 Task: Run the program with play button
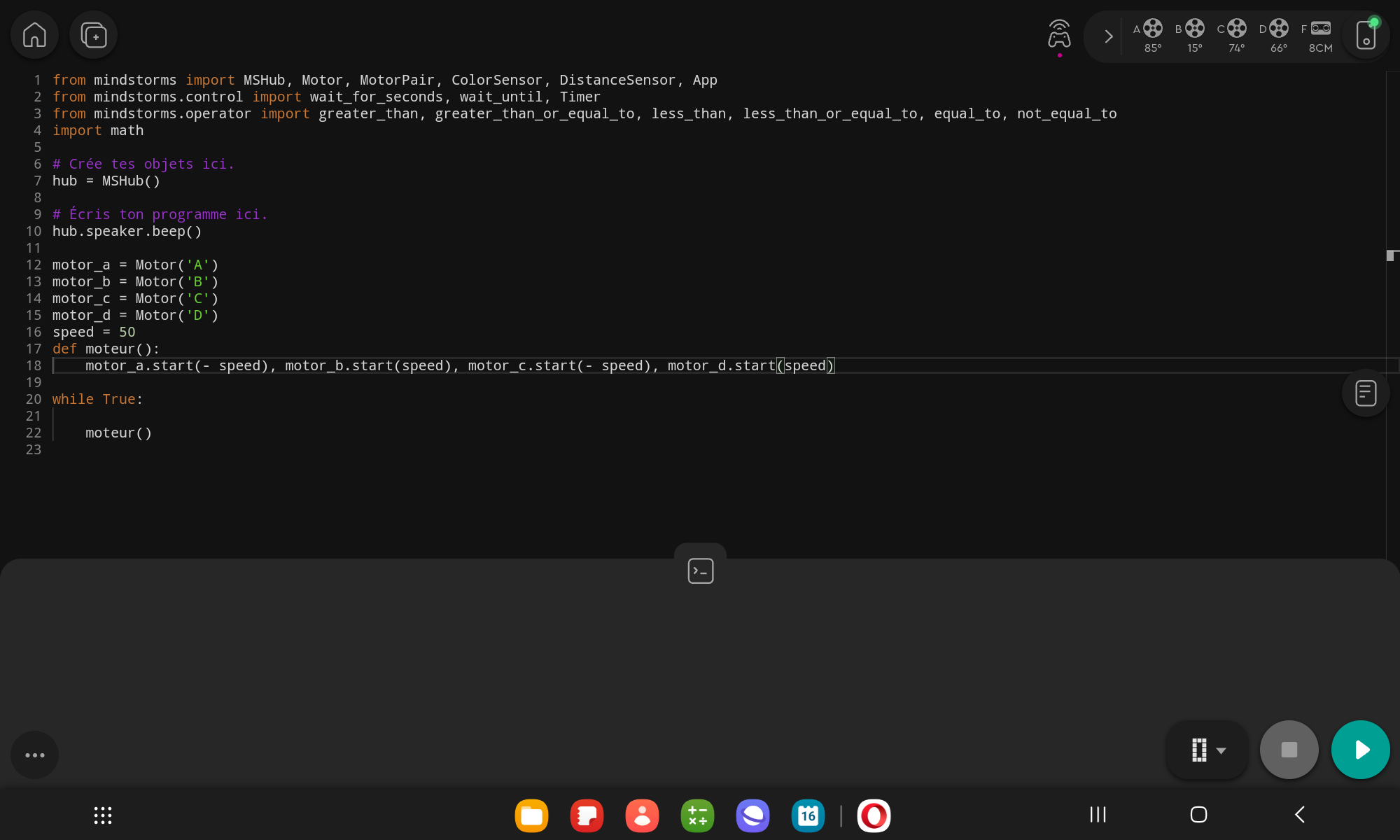[x=1360, y=750]
